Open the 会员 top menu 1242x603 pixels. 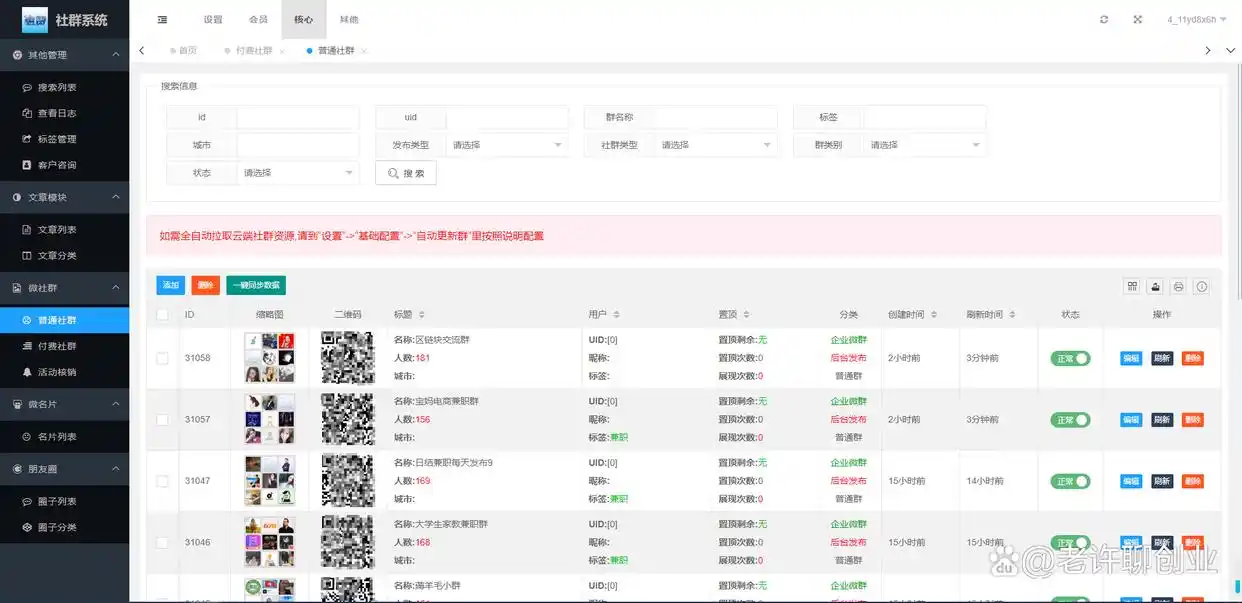point(258,20)
